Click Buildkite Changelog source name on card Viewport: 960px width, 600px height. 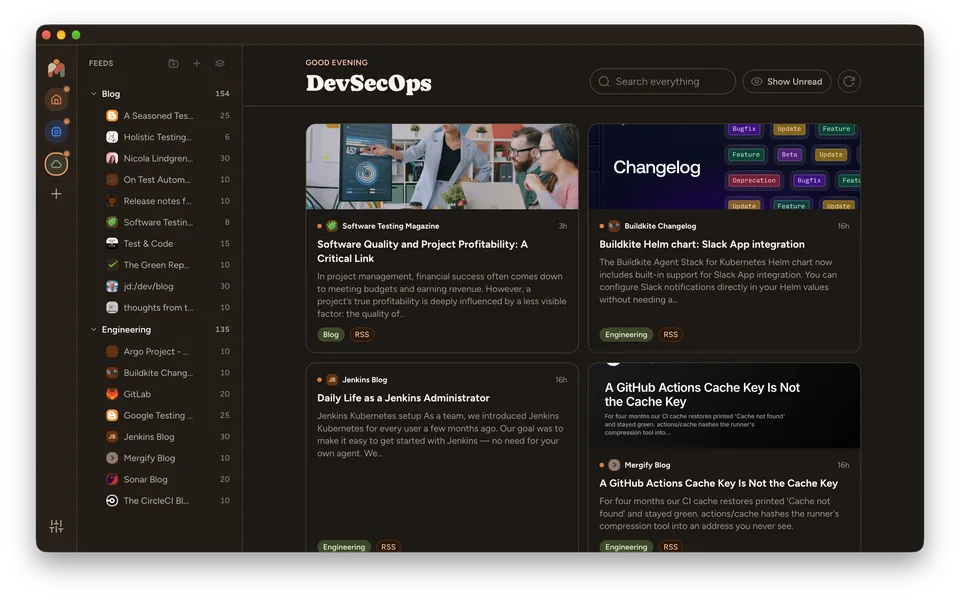660,226
